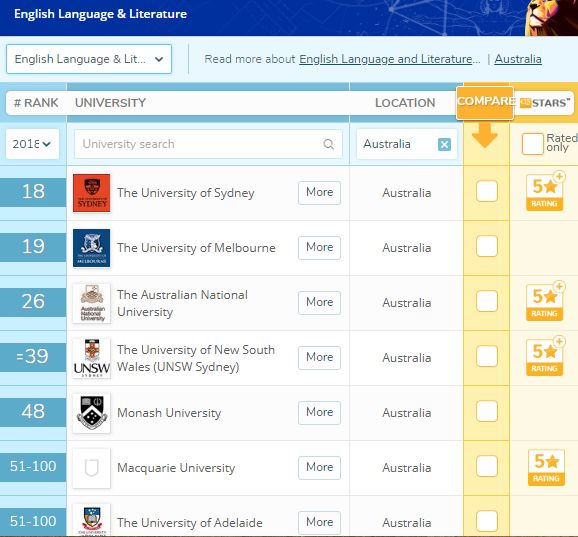Open The University of Adelaide name link
Screen dimensions: 578x537
click(x=190, y=523)
